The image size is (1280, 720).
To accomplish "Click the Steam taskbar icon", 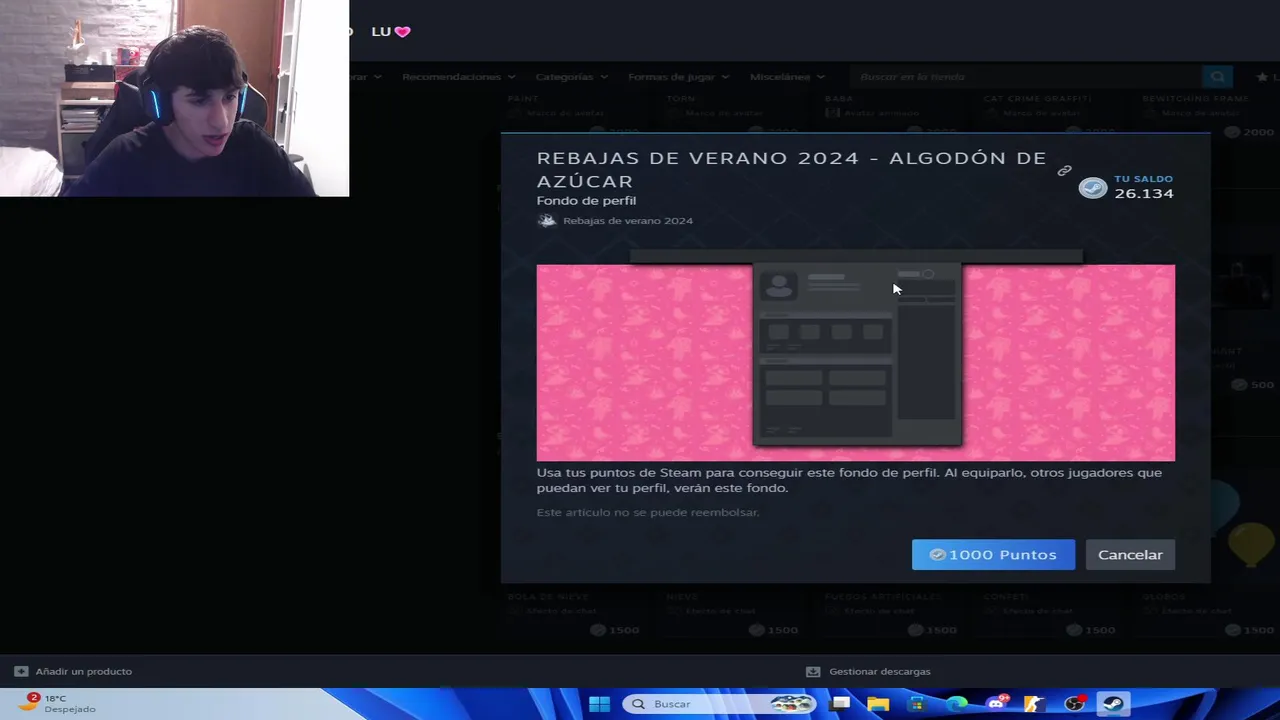I will click(x=1113, y=704).
